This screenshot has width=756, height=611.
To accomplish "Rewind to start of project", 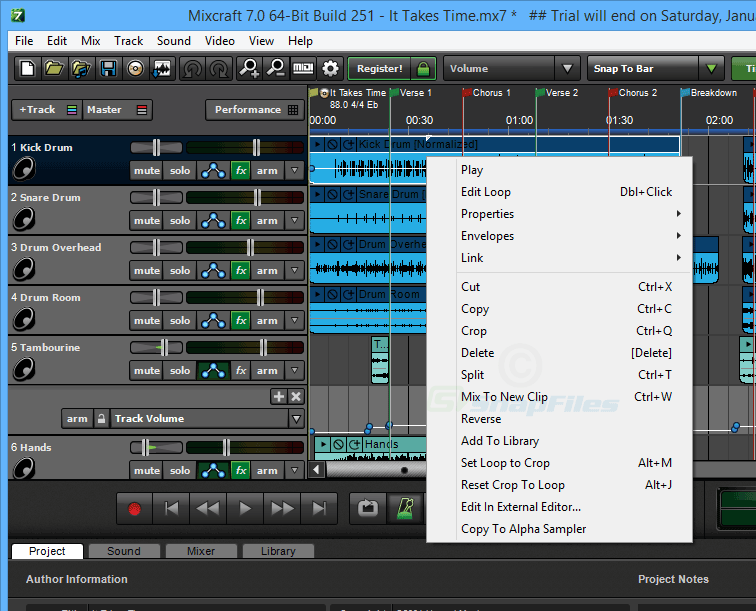I will [172, 508].
